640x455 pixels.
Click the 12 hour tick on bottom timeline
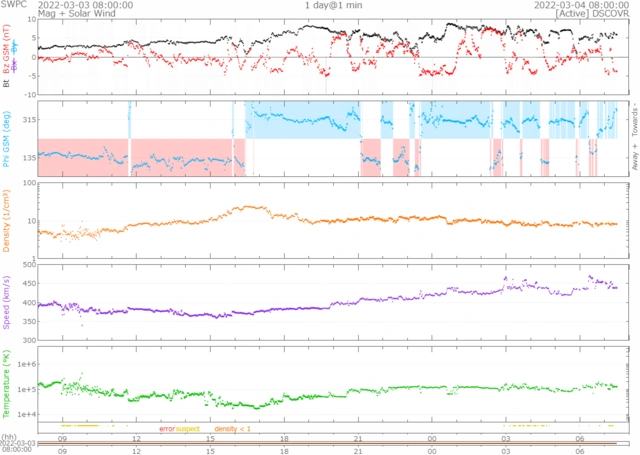[136, 438]
